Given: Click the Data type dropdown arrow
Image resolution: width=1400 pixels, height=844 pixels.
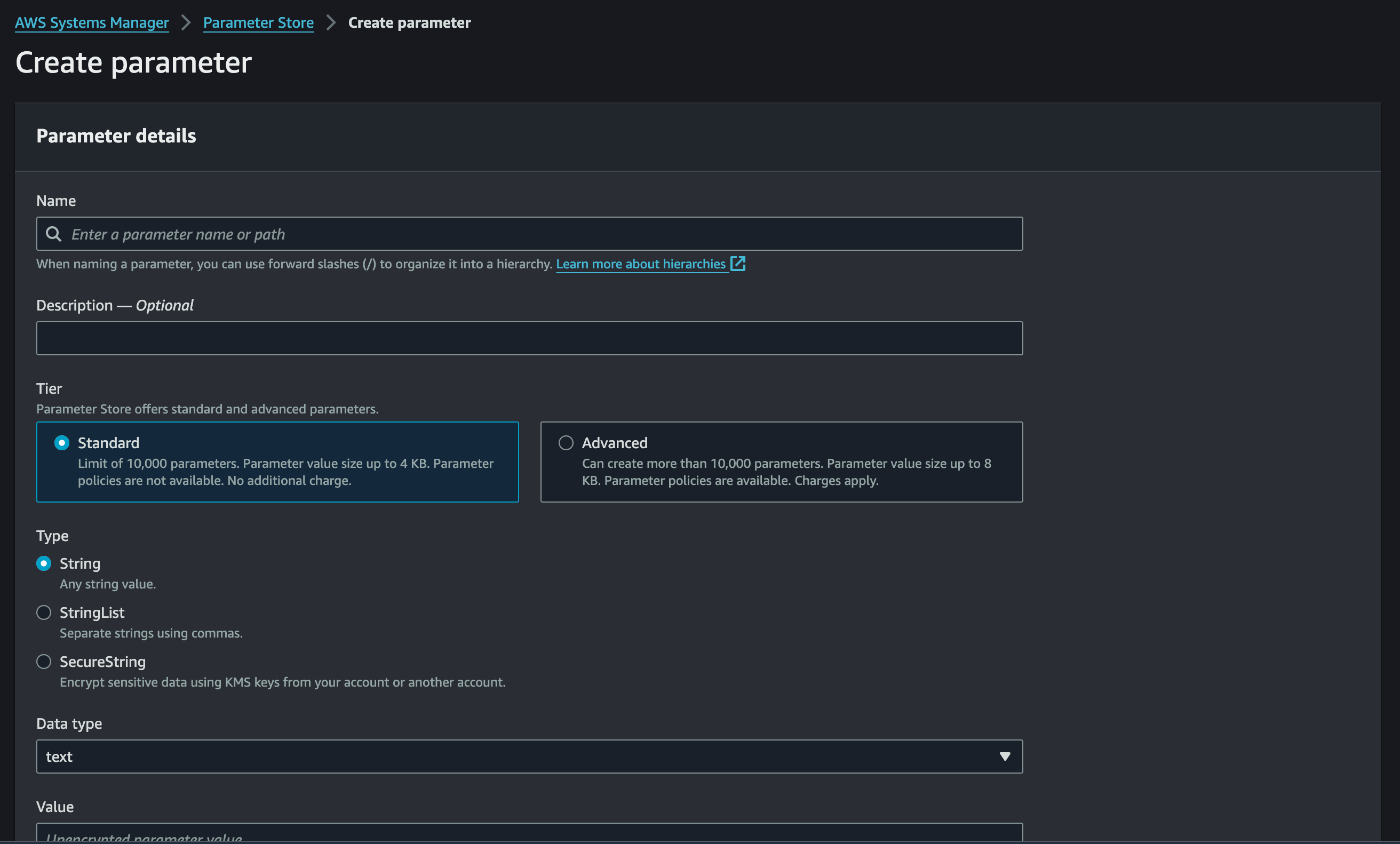Looking at the screenshot, I should (x=1005, y=757).
